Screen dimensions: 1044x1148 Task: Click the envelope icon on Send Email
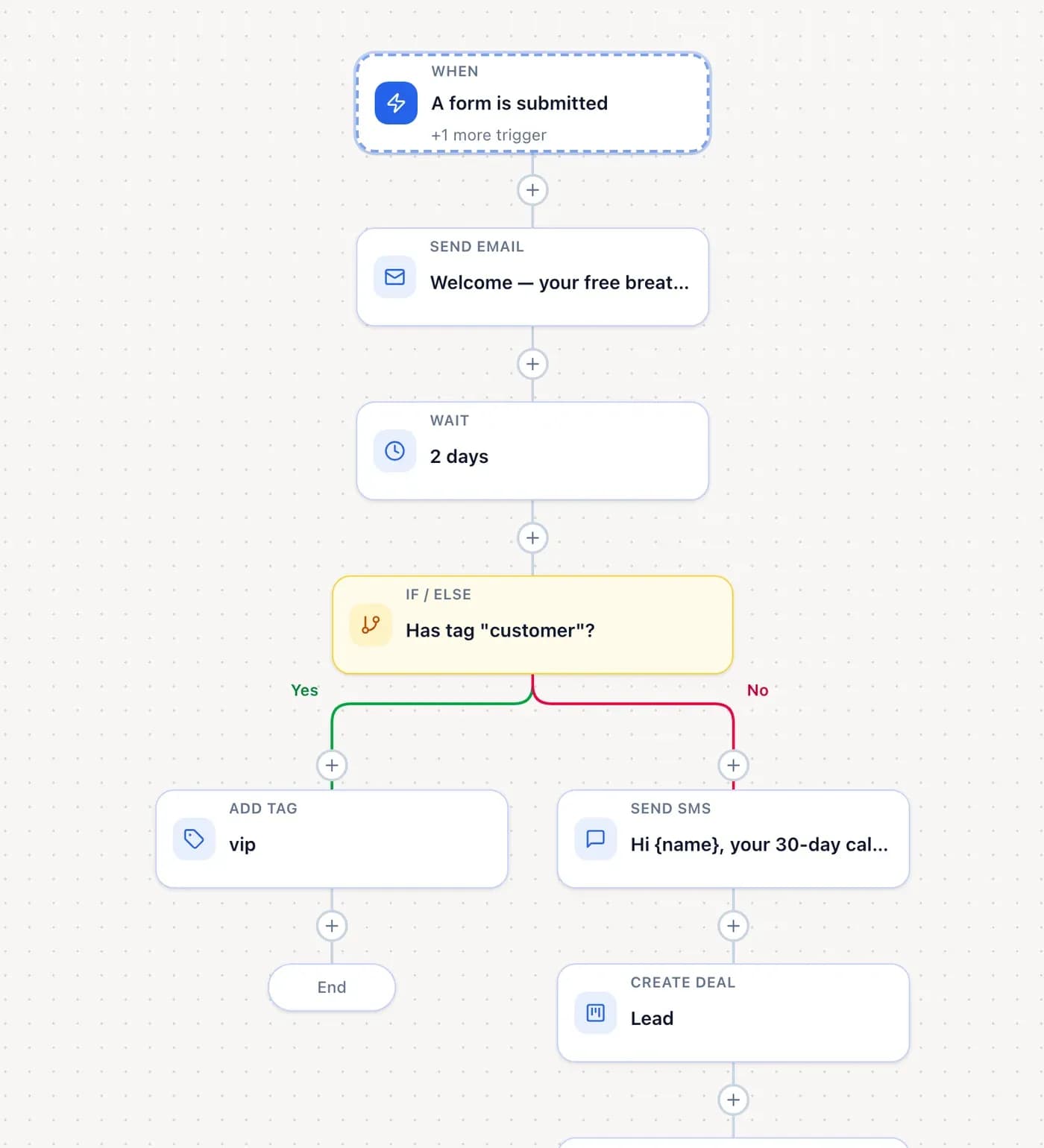pyautogui.click(x=394, y=277)
